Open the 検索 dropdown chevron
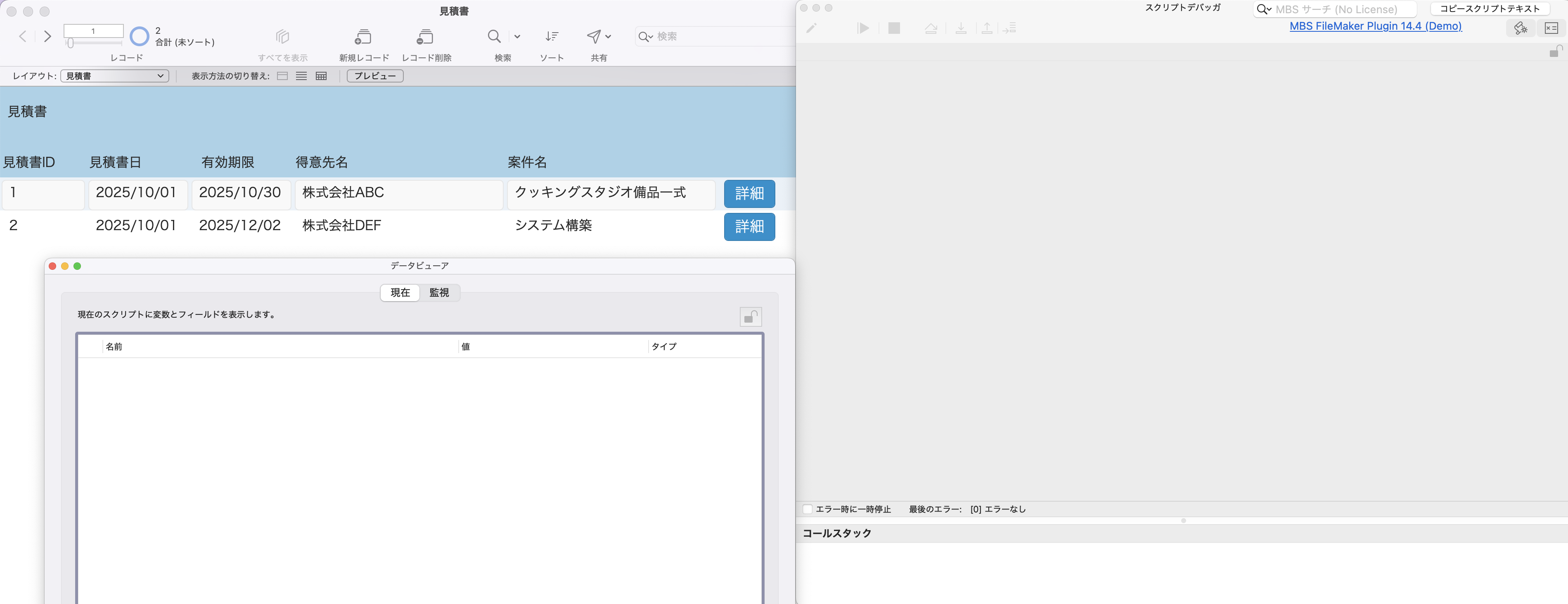1568x604 pixels. pos(517,36)
